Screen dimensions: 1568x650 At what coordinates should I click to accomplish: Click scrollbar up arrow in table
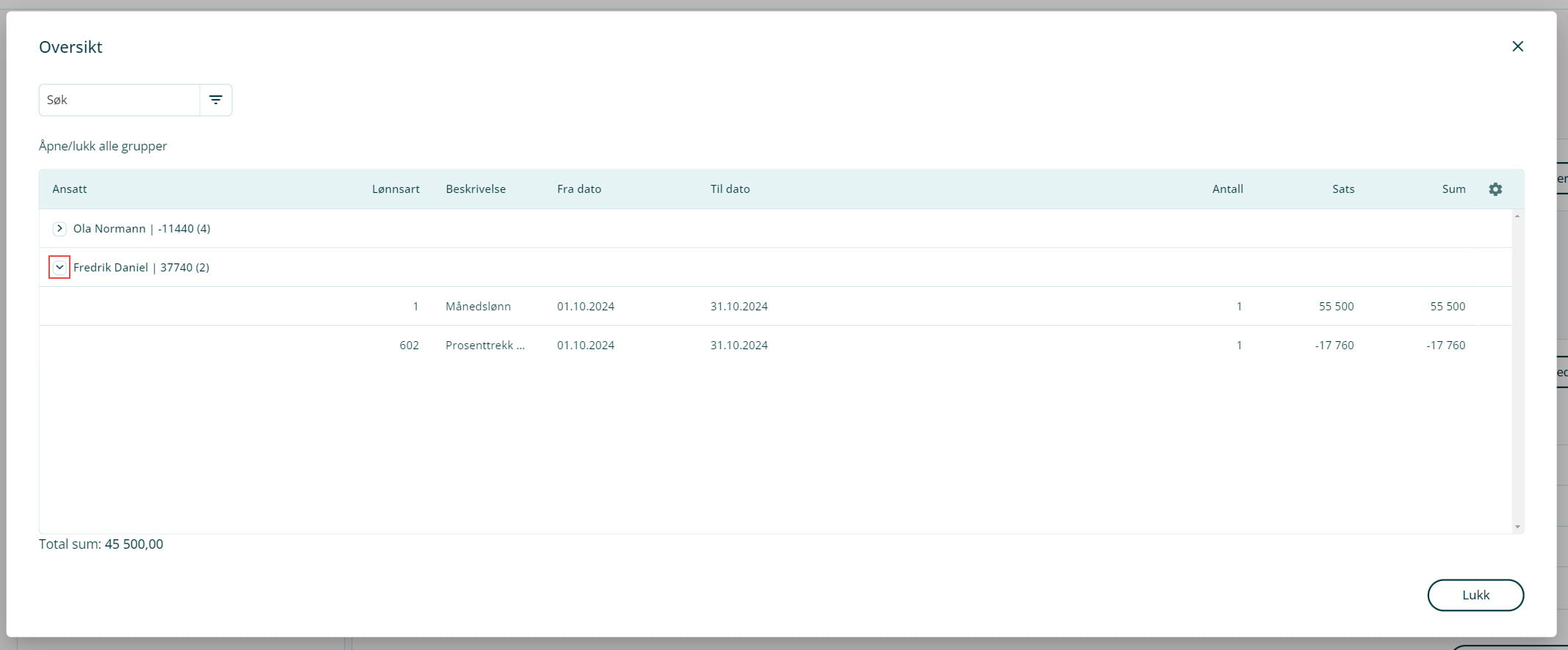tap(1517, 216)
